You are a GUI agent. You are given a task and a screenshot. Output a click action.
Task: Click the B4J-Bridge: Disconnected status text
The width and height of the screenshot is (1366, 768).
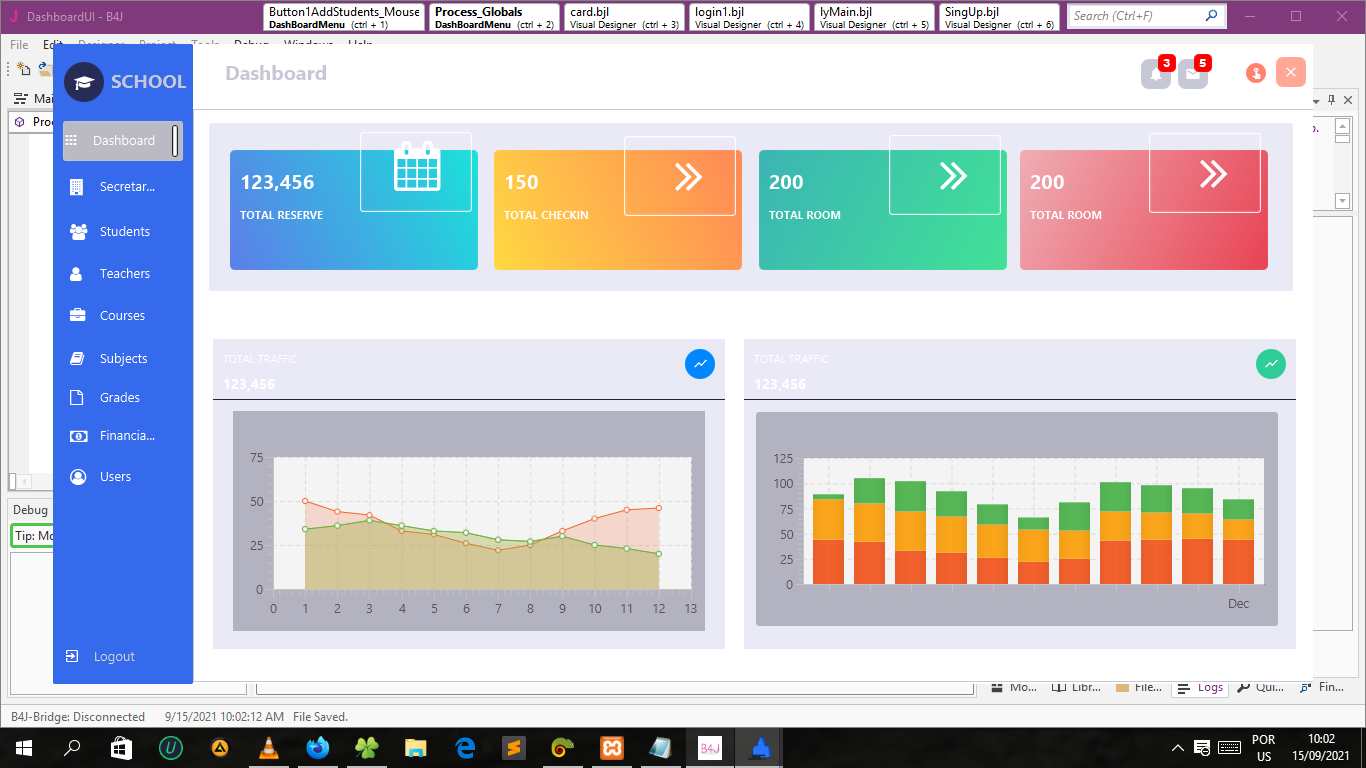point(78,717)
